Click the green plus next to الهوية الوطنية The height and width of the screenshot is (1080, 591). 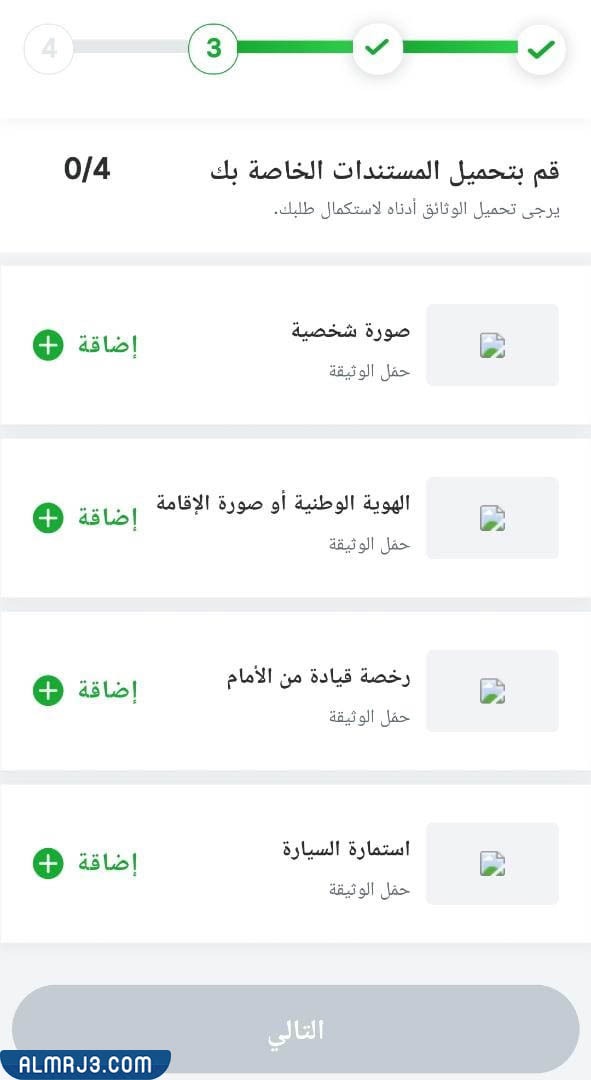click(47, 518)
